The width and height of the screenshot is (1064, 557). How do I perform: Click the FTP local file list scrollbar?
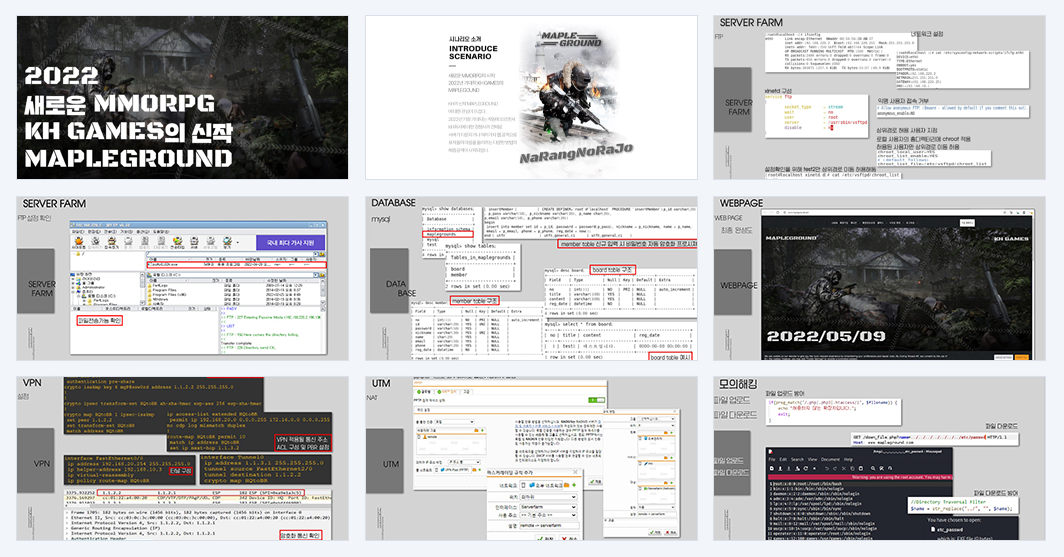coord(322,292)
